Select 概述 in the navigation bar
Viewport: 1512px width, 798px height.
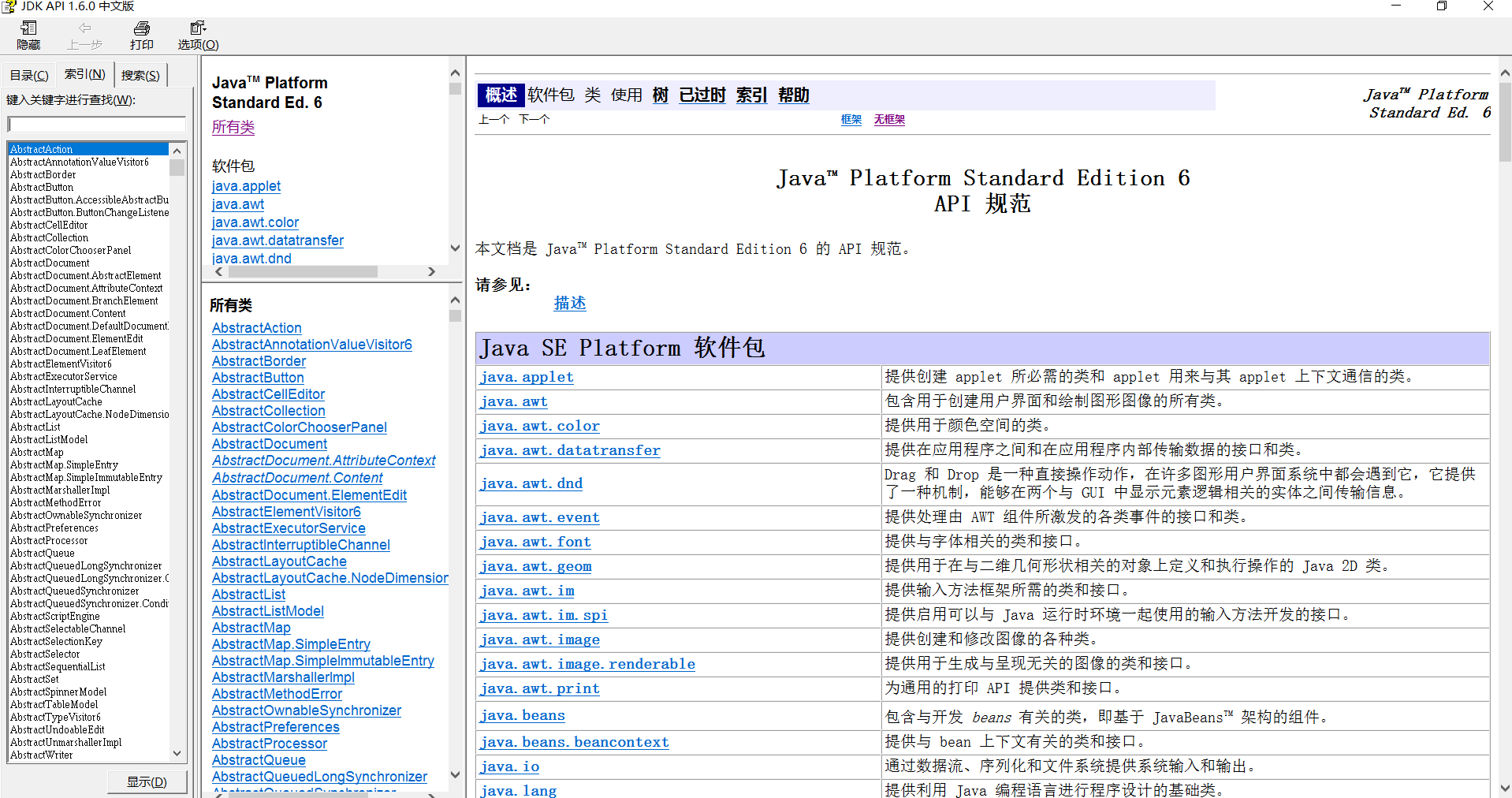501,95
